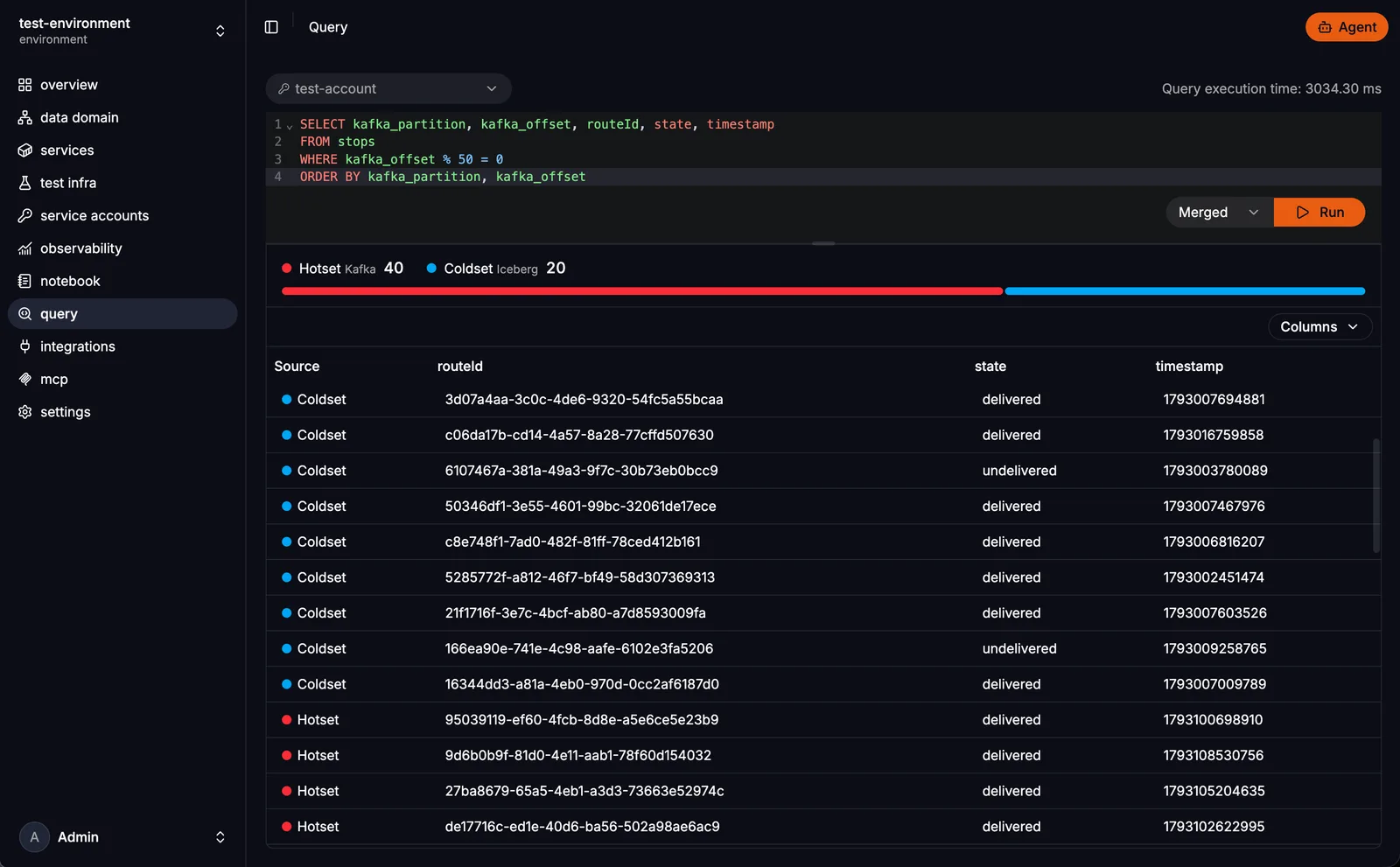Click timestamp 1793105204635

[1214, 791]
